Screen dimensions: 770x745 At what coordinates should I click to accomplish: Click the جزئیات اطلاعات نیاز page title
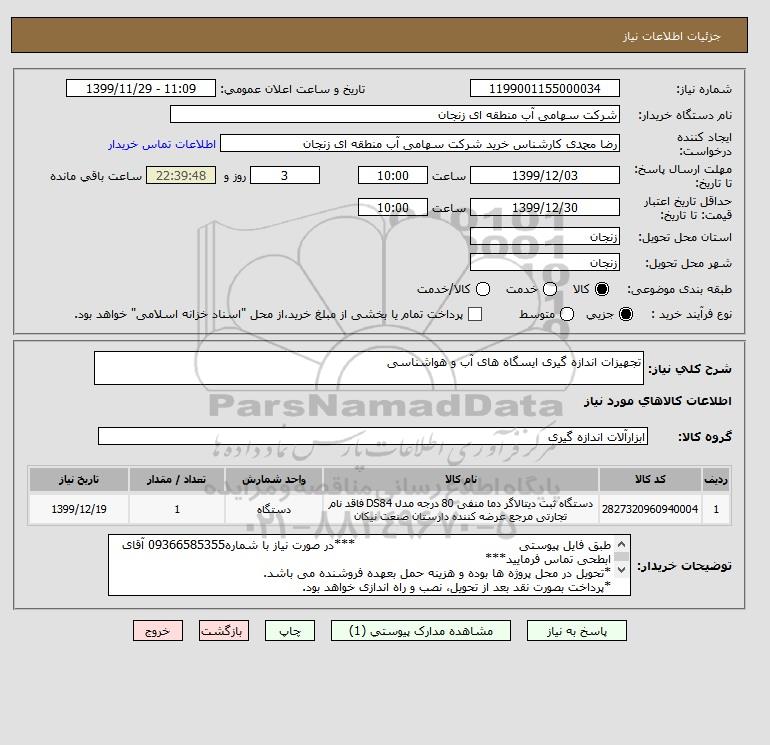click(x=671, y=36)
